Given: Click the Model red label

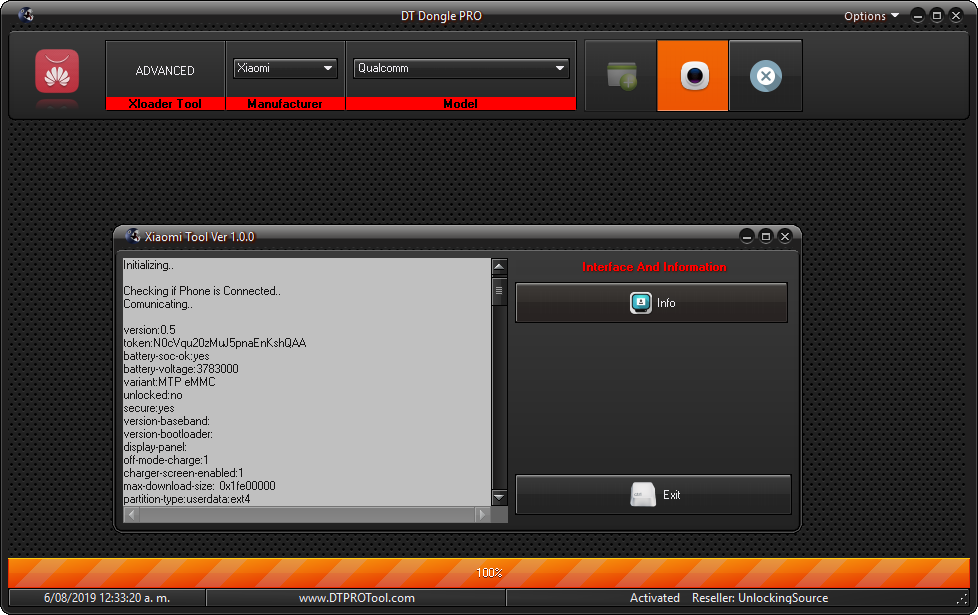Looking at the screenshot, I should pyautogui.click(x=461, y=104).
